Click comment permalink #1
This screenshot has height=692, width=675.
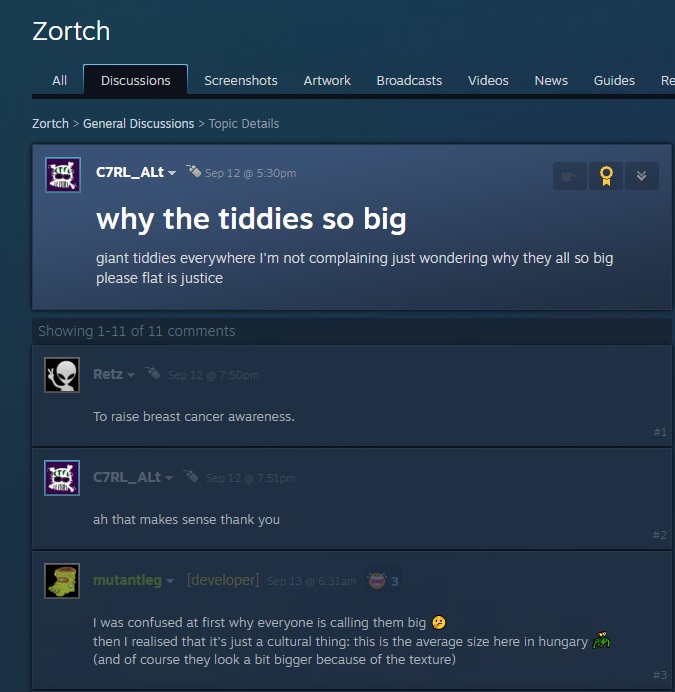pyautogui.click(x=660, y=432)
